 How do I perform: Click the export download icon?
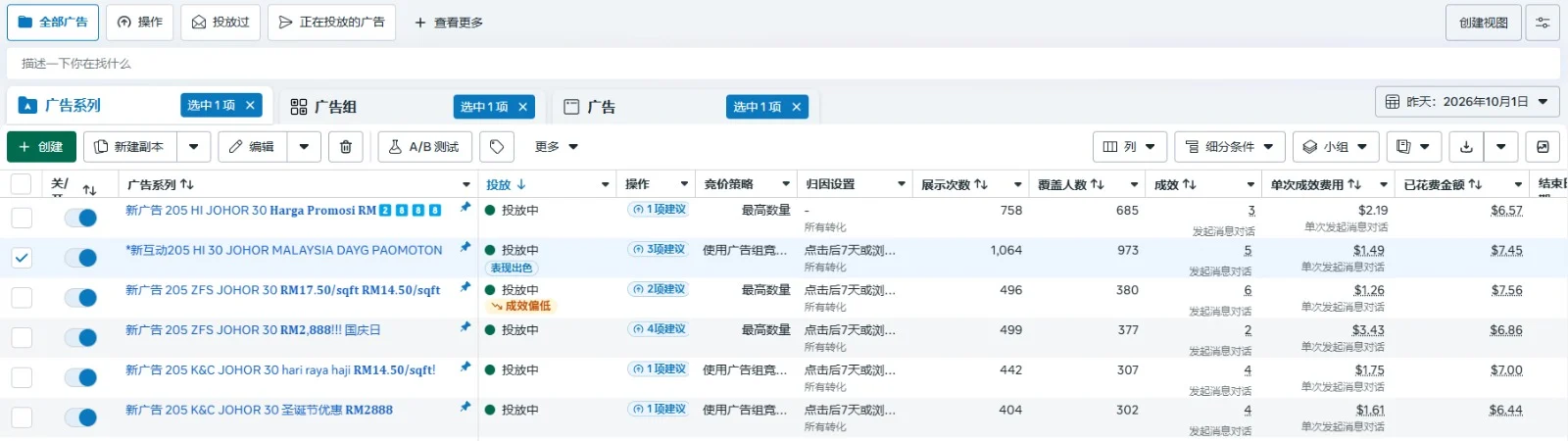click(1466, 147)
